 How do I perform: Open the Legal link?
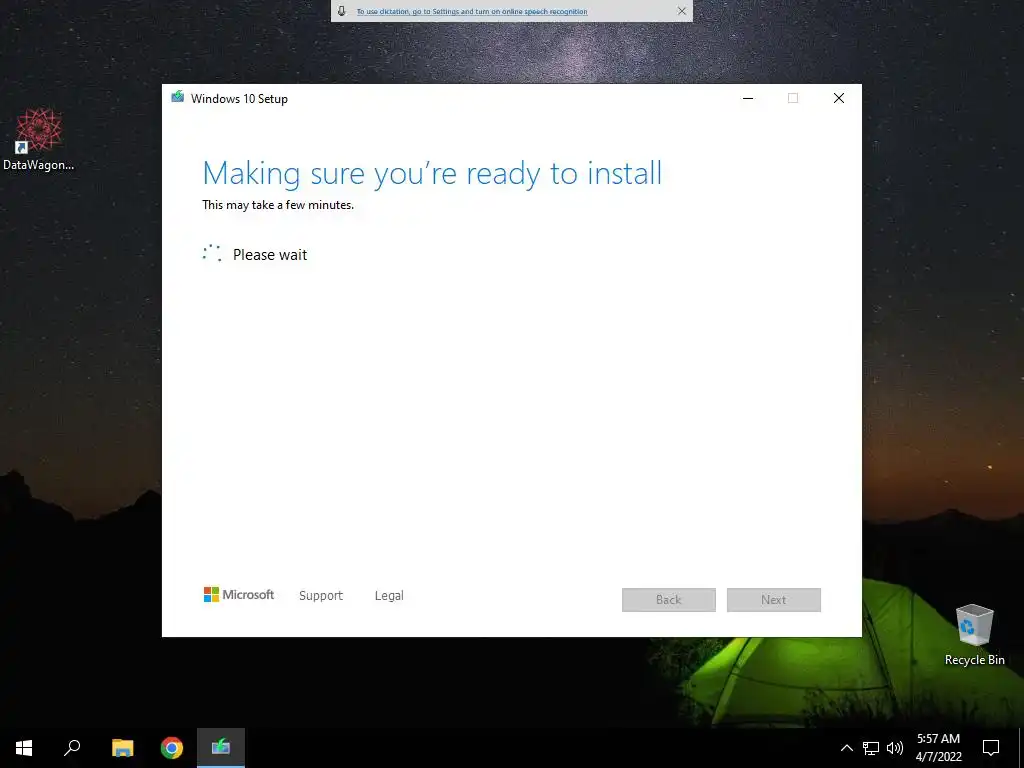[x=389, y=596]
